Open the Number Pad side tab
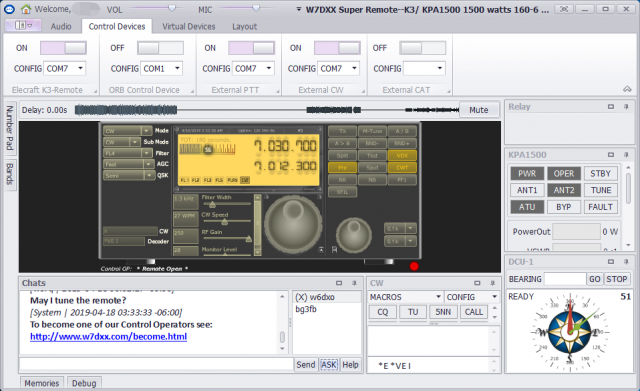The width and height of the screenshot is (640, 391). [x=10, y=128]
